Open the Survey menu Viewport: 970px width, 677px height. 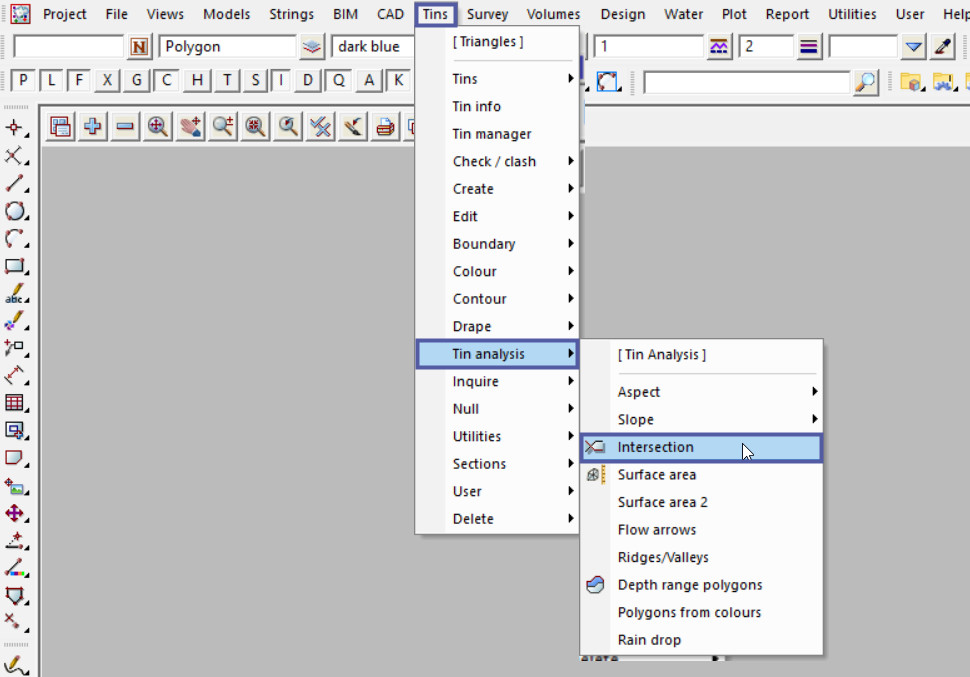click(487, 14)
